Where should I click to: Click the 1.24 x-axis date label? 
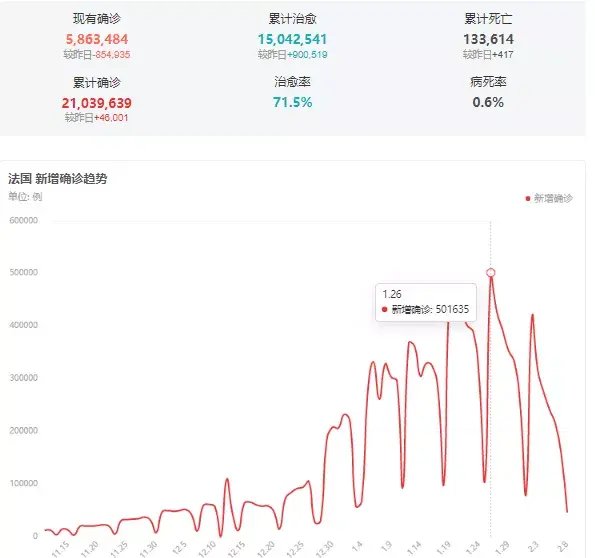472,548
